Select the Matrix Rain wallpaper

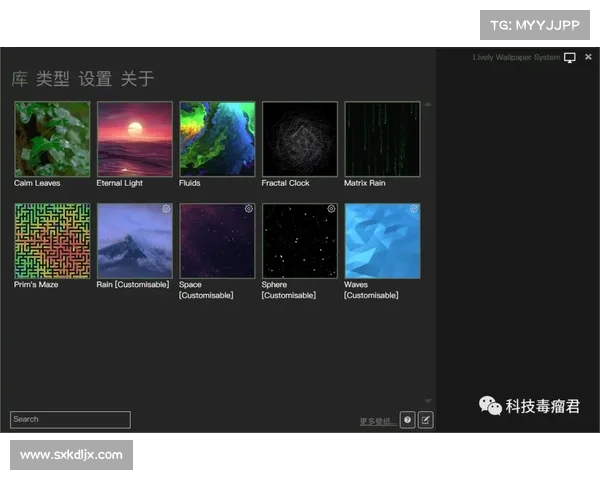382,139
